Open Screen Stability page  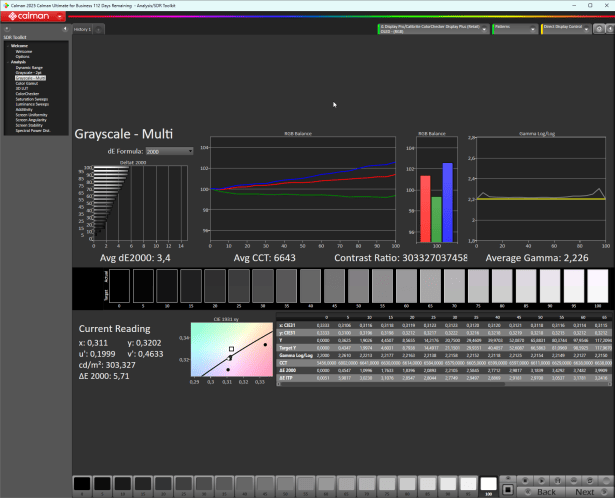[x=29, y=125]
